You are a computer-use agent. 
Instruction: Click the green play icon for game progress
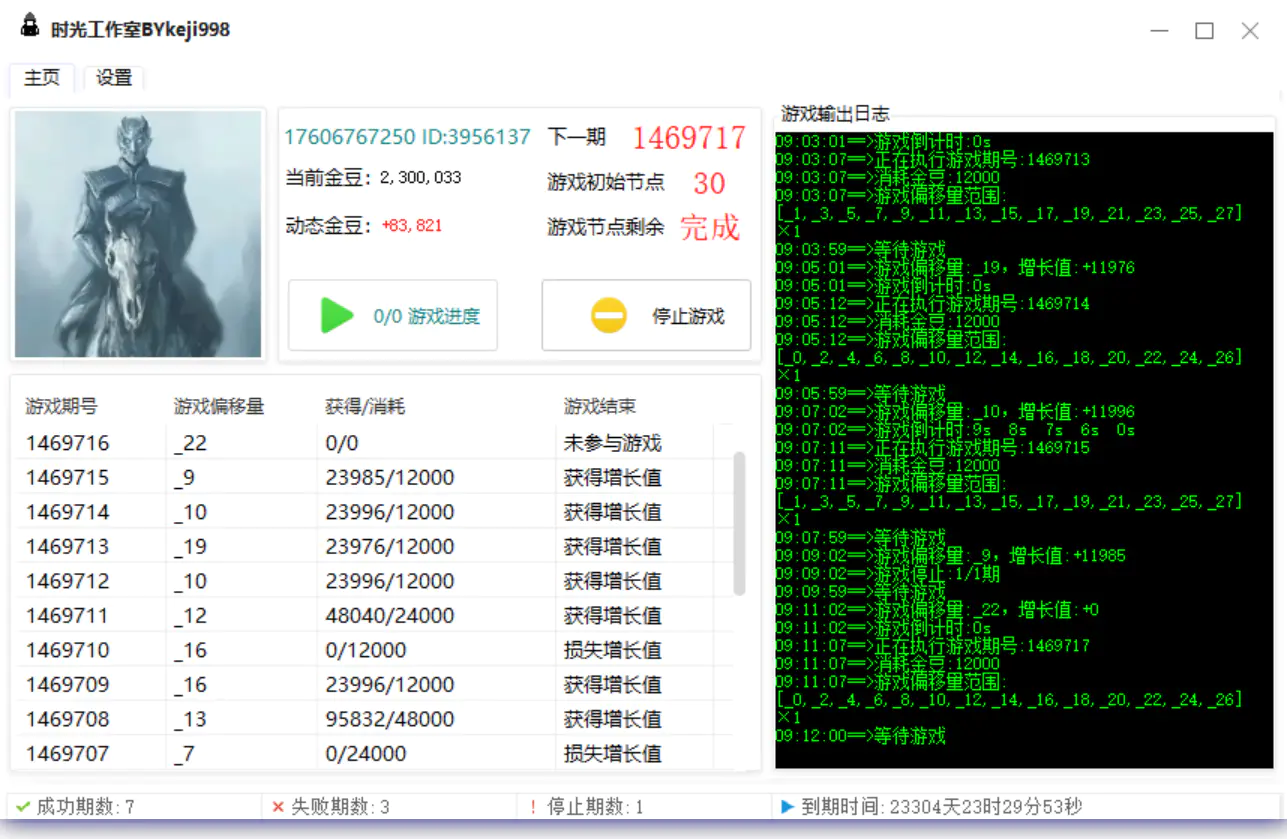[x=337, y=316]
